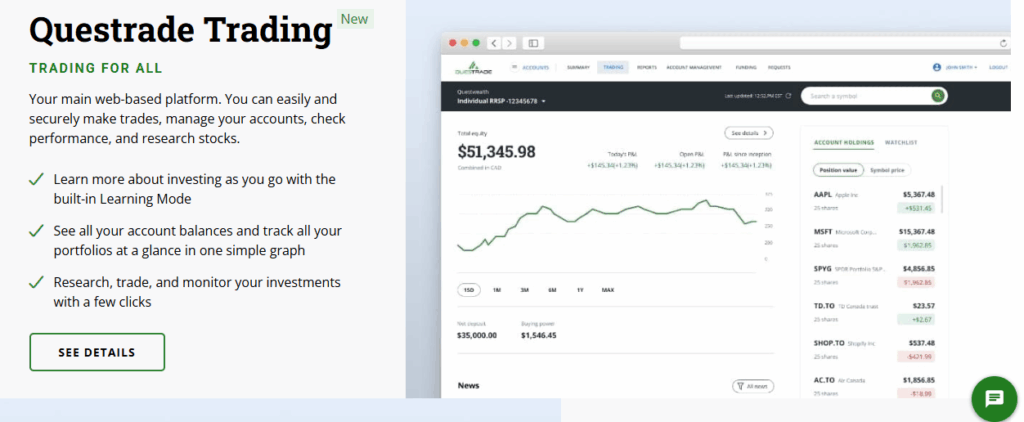Screen dimensions: 1024x422
Task: Open the All news filter
Action: (752, 386)
